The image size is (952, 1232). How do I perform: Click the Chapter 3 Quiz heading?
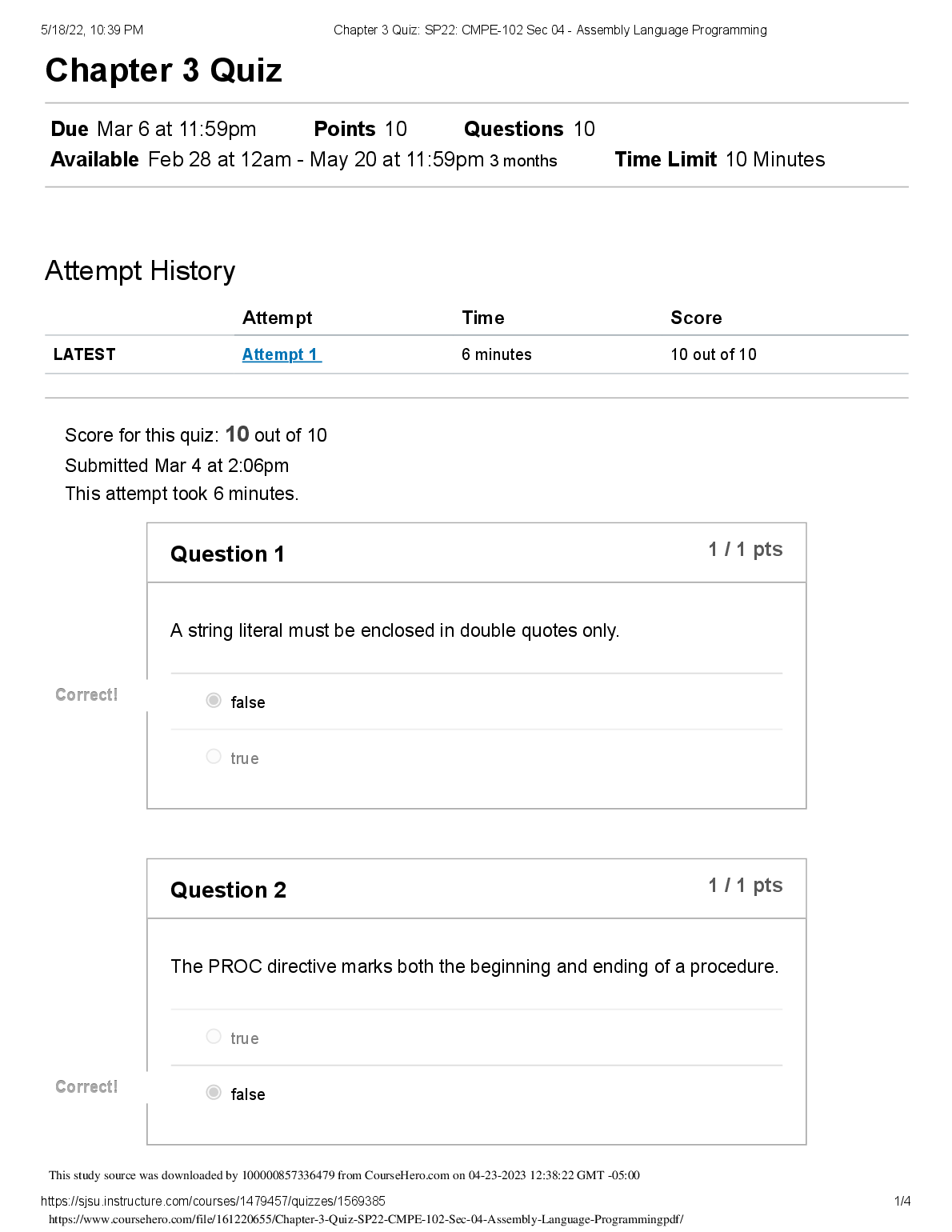[x=163, y=70]
